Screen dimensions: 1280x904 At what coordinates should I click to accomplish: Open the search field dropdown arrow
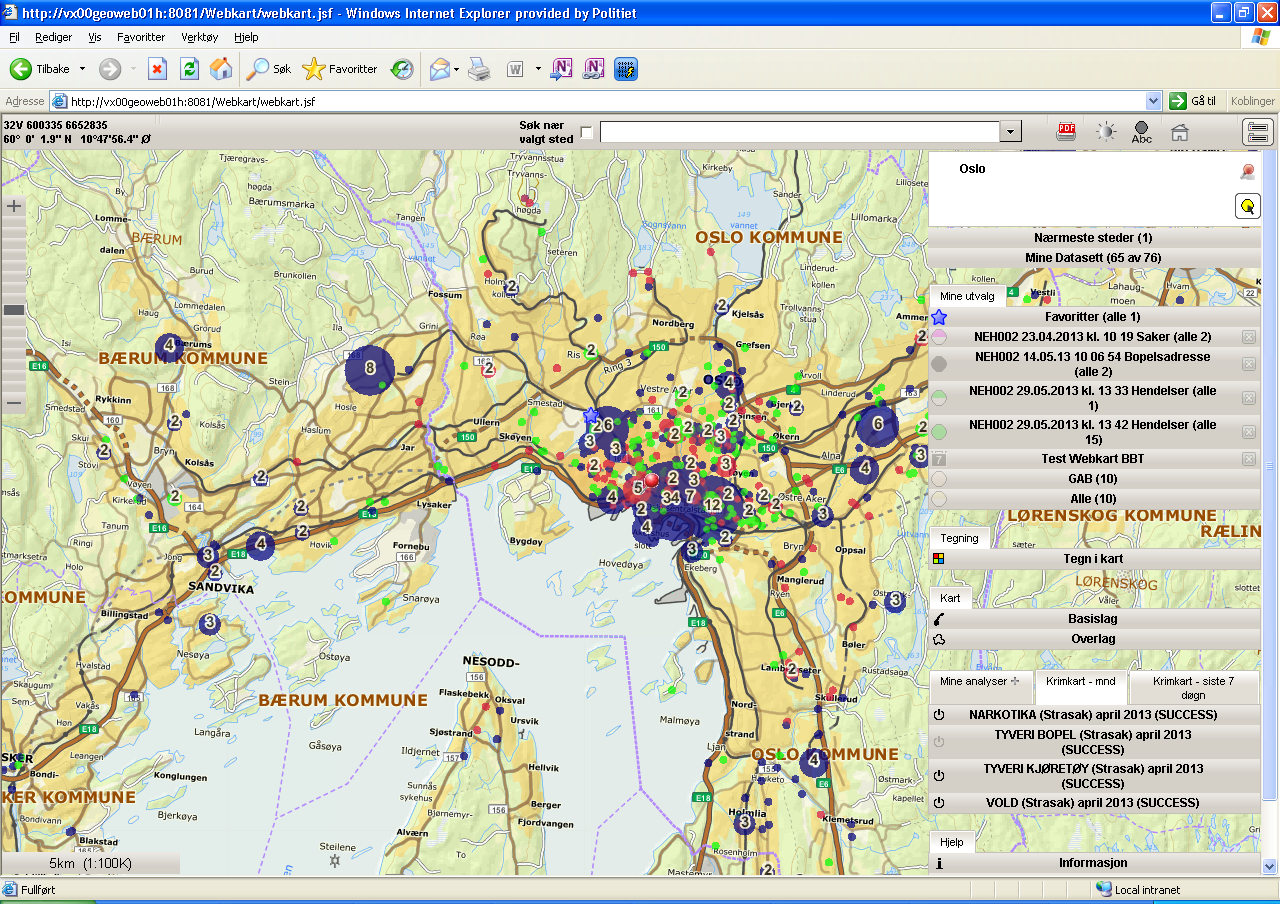tap(1011, 132)
